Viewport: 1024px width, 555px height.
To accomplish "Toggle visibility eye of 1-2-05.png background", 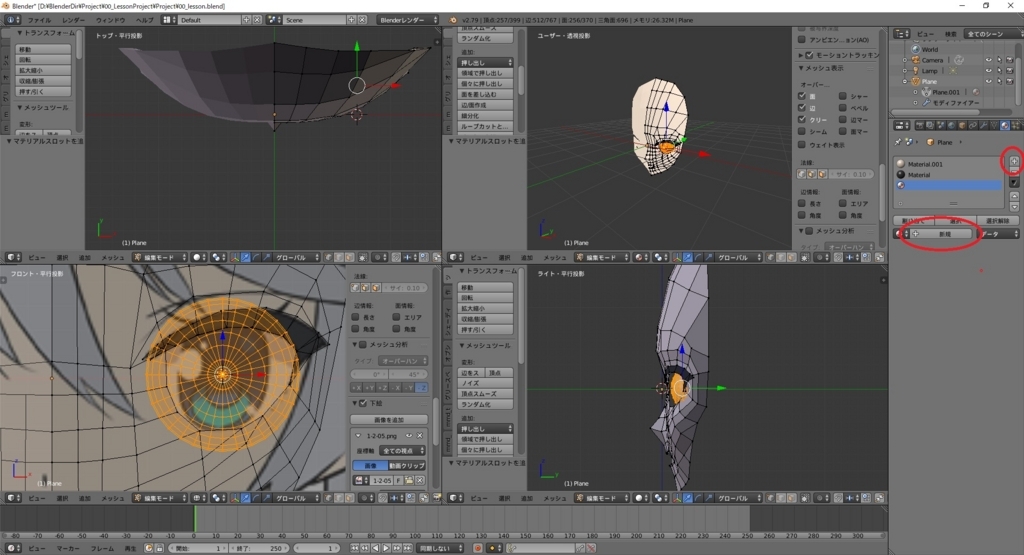I will (409, 436).
